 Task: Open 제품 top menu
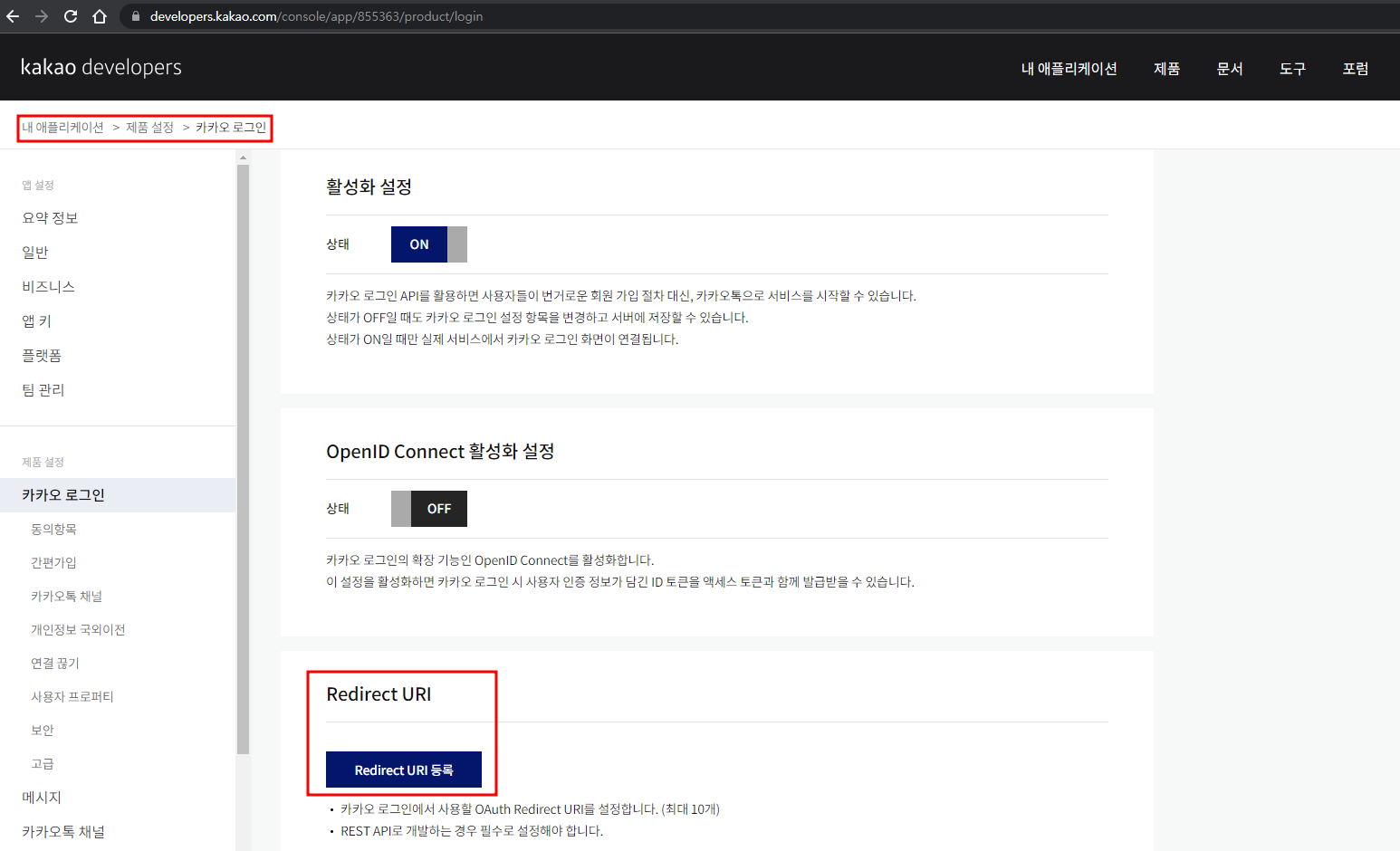pos(1166,69)
